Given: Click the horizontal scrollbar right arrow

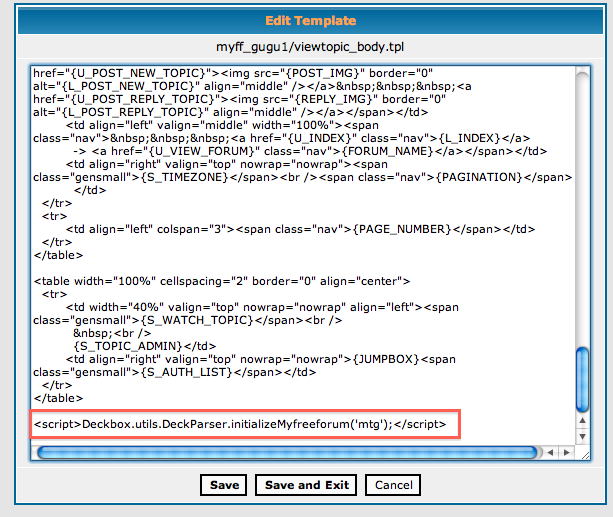Looking at the screenshot, I should pyautogui.click(x=566, y=452).
